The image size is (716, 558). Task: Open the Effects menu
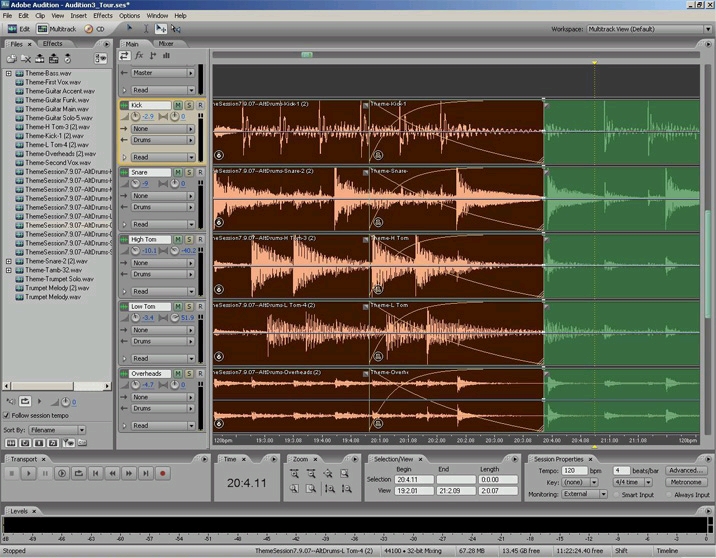pos(103,16)
